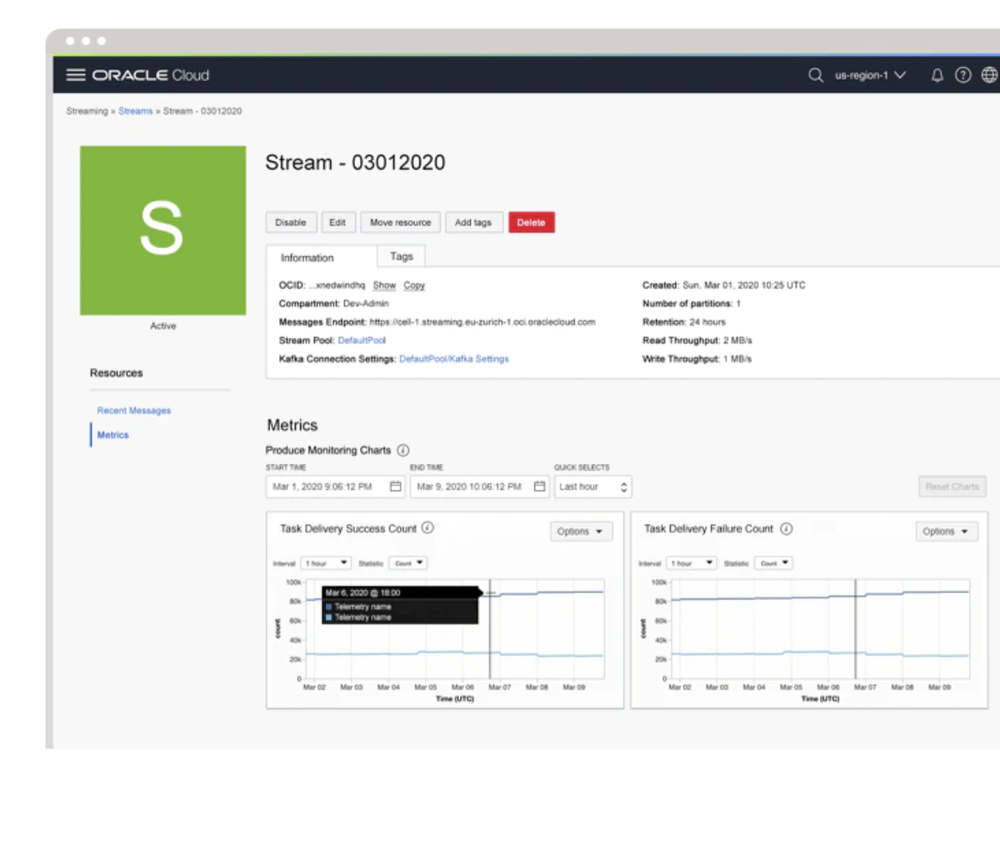The image size is (1000, 842).
Task: Copy the OCID
Action: pyautogui.click(x=414, y=285)
